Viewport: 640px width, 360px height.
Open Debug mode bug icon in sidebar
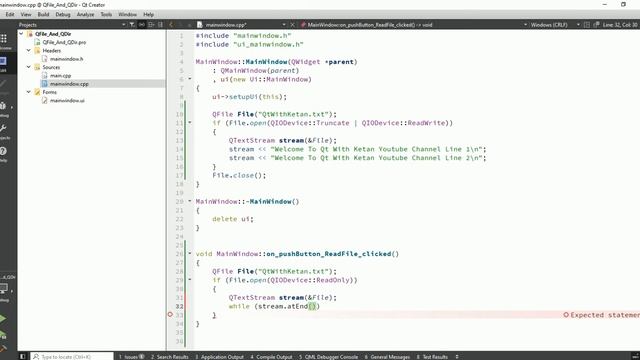pos(3,106)
